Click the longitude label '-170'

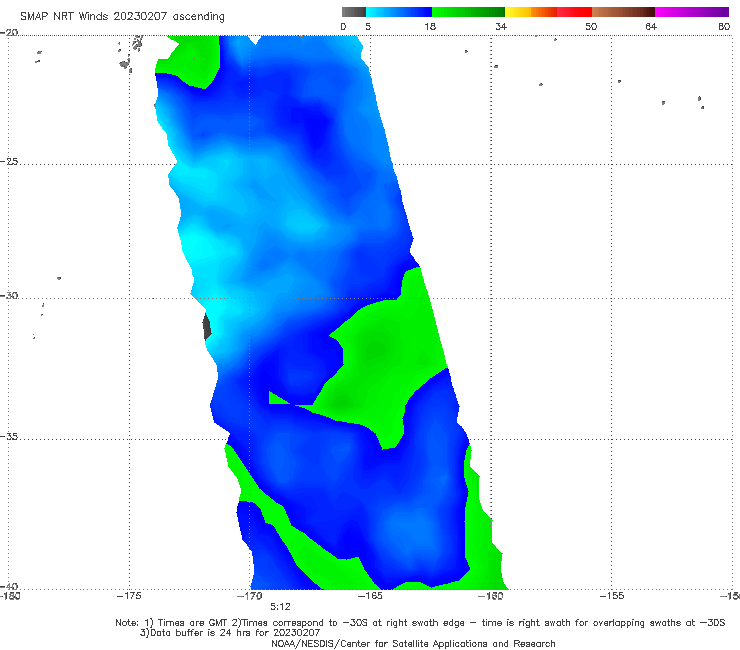(x=250, y=596)
